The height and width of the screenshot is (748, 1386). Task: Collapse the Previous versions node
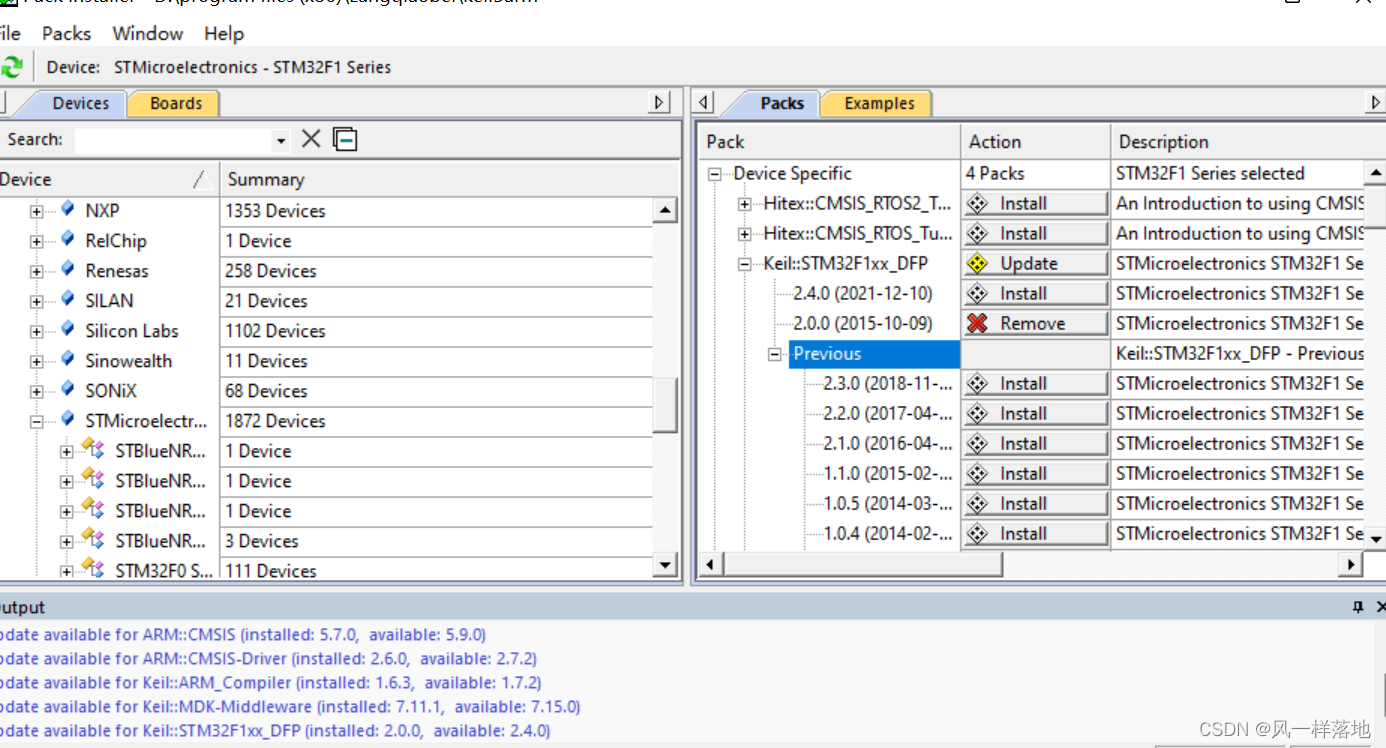tap(775, 354)
